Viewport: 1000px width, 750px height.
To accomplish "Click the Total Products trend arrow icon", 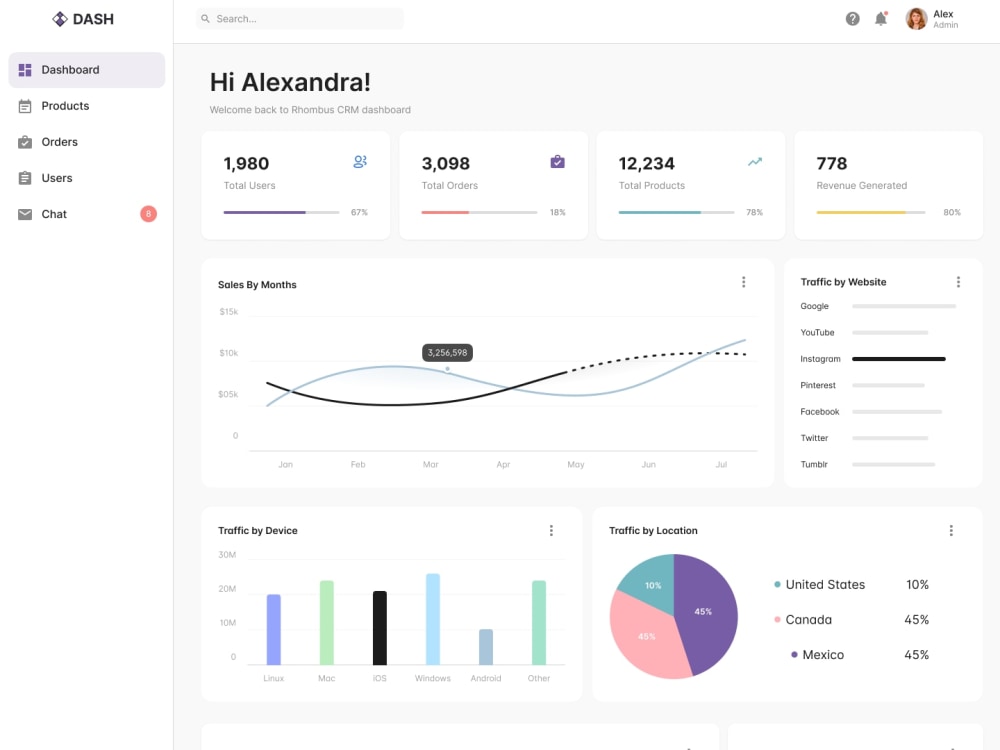I will click(755, 162).
